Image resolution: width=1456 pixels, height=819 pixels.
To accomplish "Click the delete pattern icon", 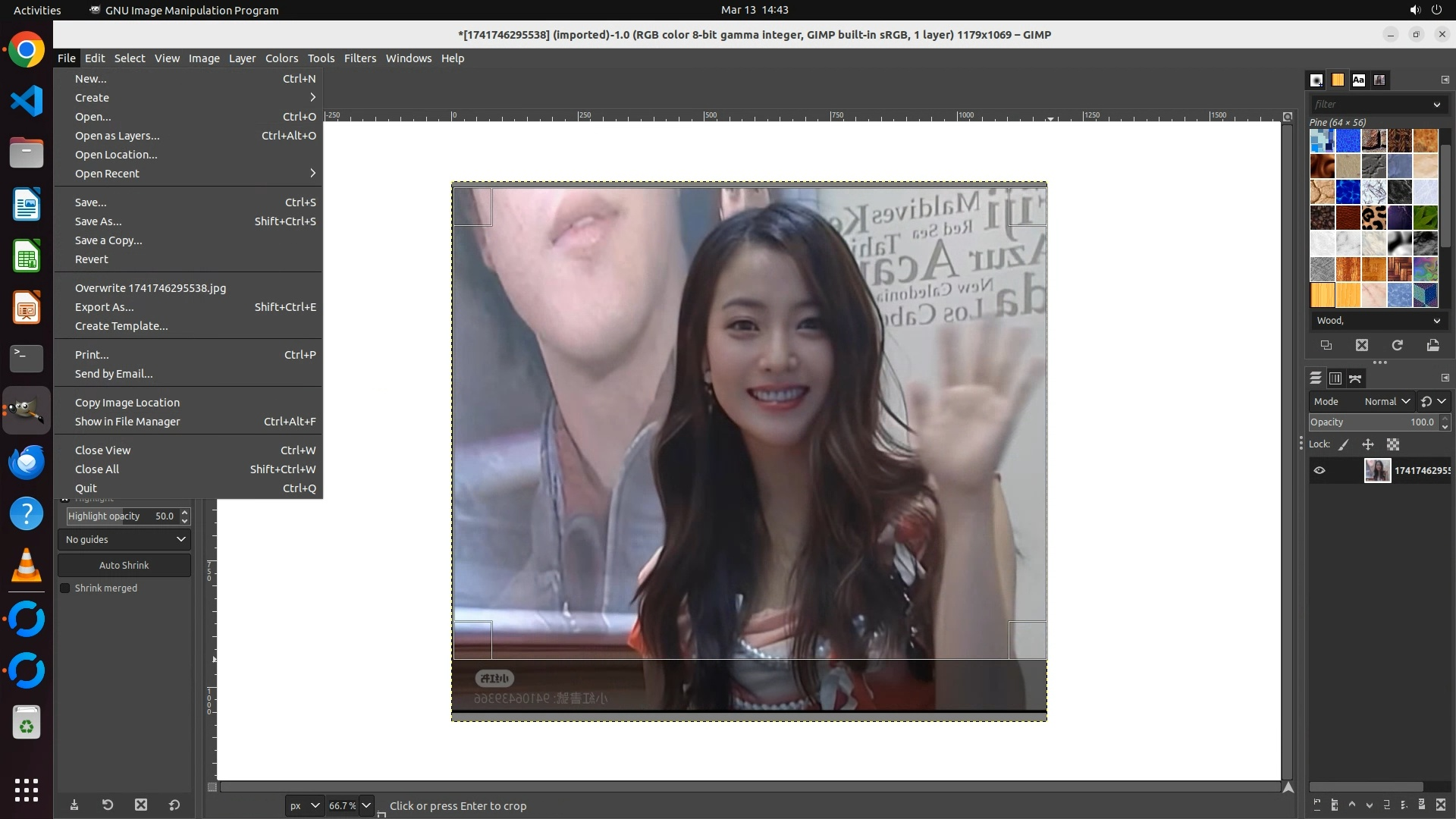I will coord(1362,345).
